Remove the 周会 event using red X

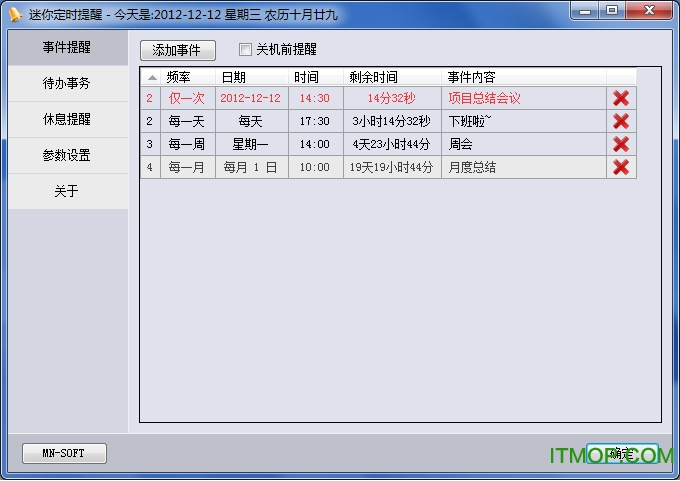click(x=621, y=144)
